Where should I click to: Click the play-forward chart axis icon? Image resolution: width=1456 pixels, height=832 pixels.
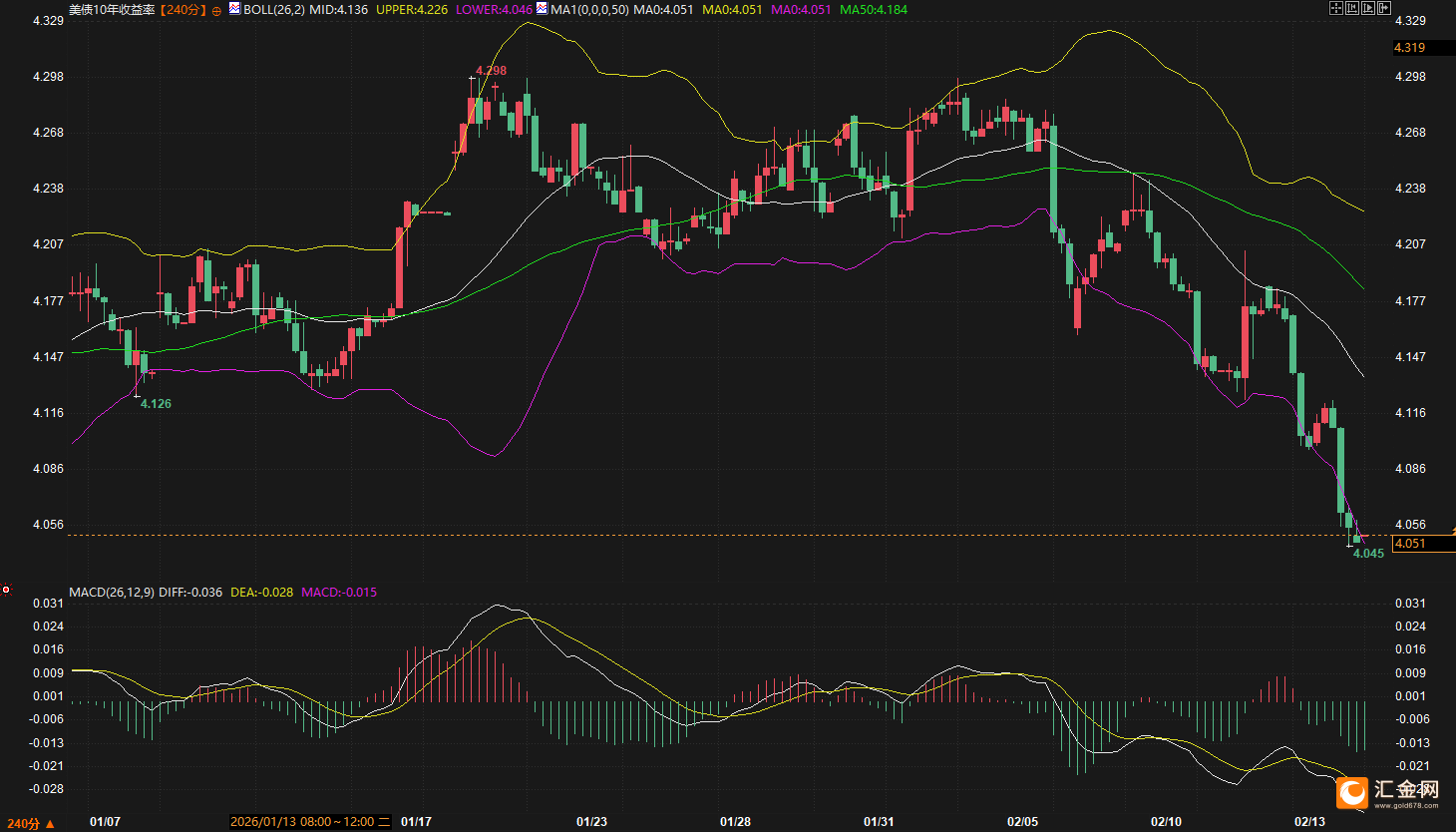click(x=1368, y=8)
